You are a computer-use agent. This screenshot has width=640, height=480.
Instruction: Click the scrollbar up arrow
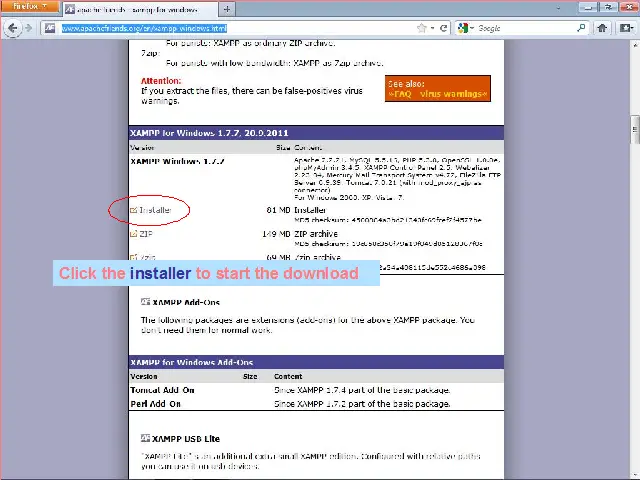pyautogui.click(x=635, y=44)
